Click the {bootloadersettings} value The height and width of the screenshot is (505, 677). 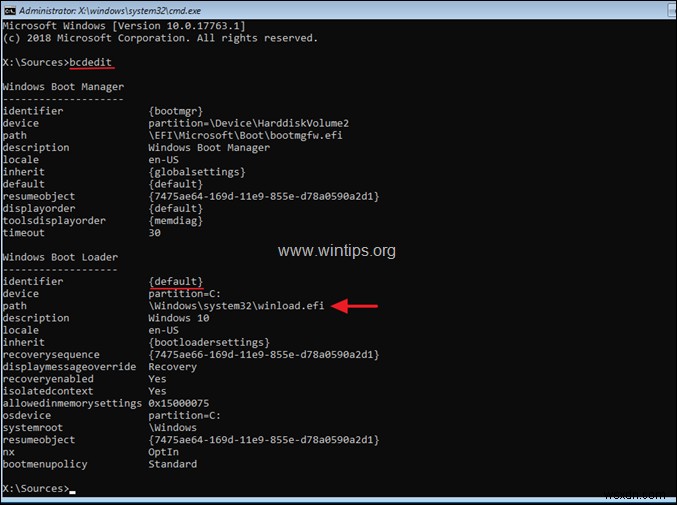[209, 342]
